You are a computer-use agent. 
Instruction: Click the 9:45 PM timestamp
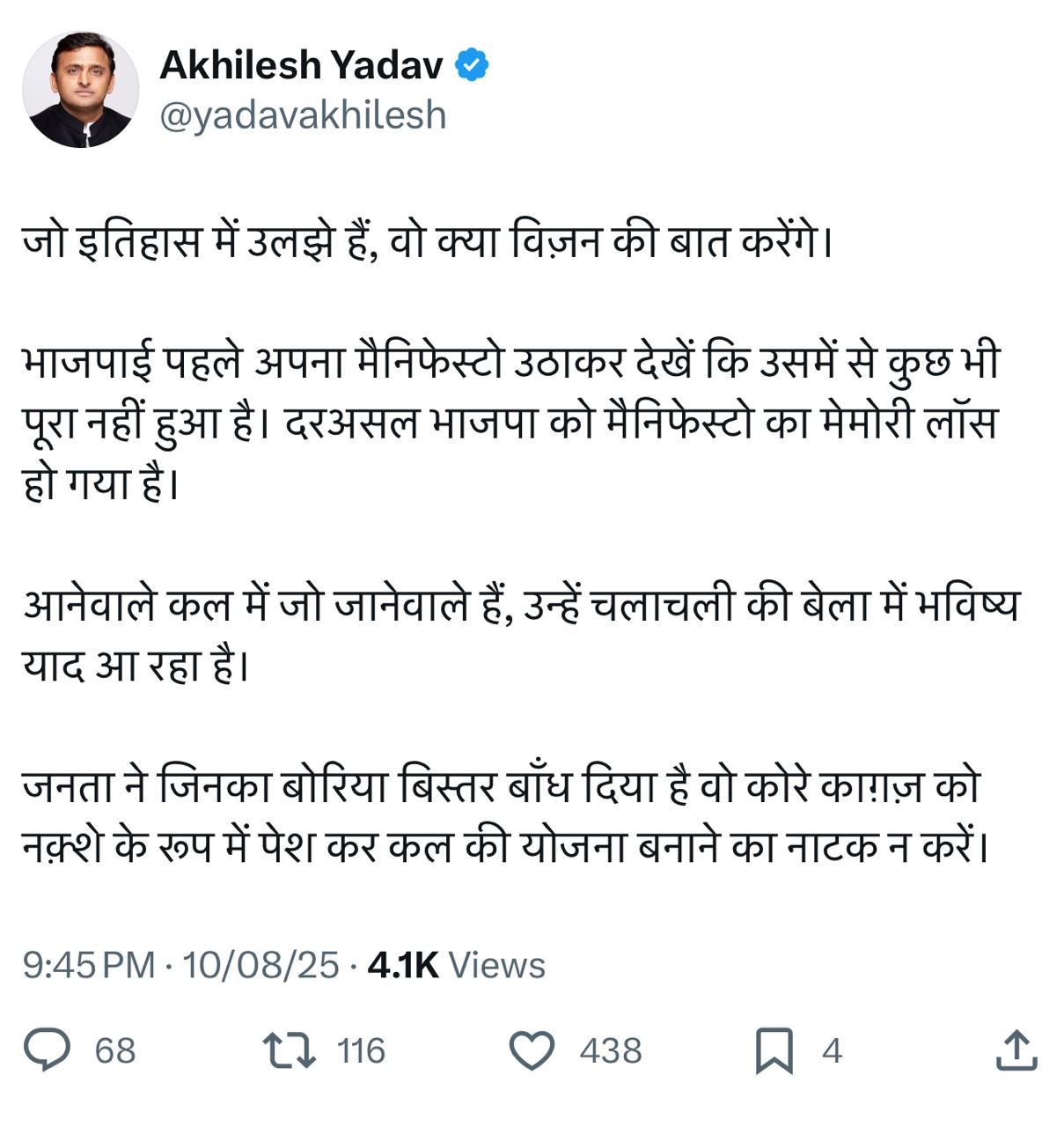click(89, 966)
